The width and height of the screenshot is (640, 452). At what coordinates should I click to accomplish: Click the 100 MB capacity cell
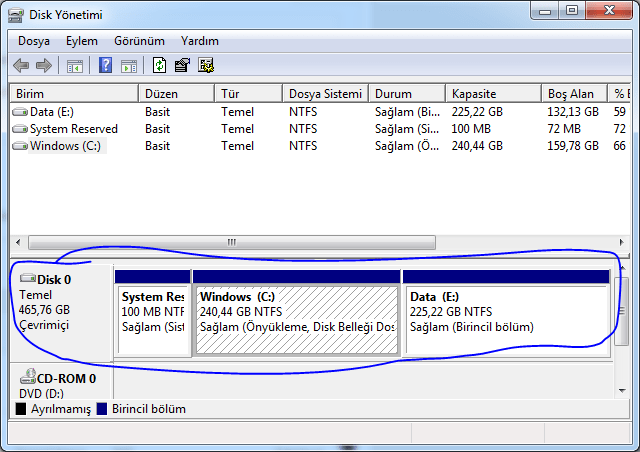(471, 129)
